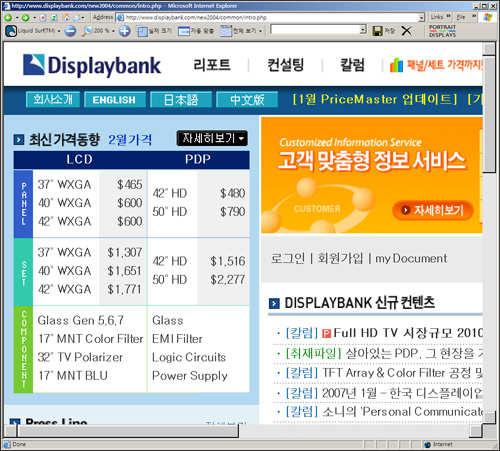Expand the Links toolbar chevron
Screen dimensions: 500x451
coord(448,16)
